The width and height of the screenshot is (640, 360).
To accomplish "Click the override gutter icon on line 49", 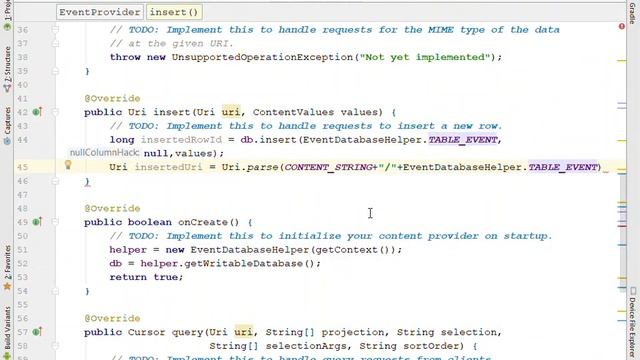I will coord(37,222).
